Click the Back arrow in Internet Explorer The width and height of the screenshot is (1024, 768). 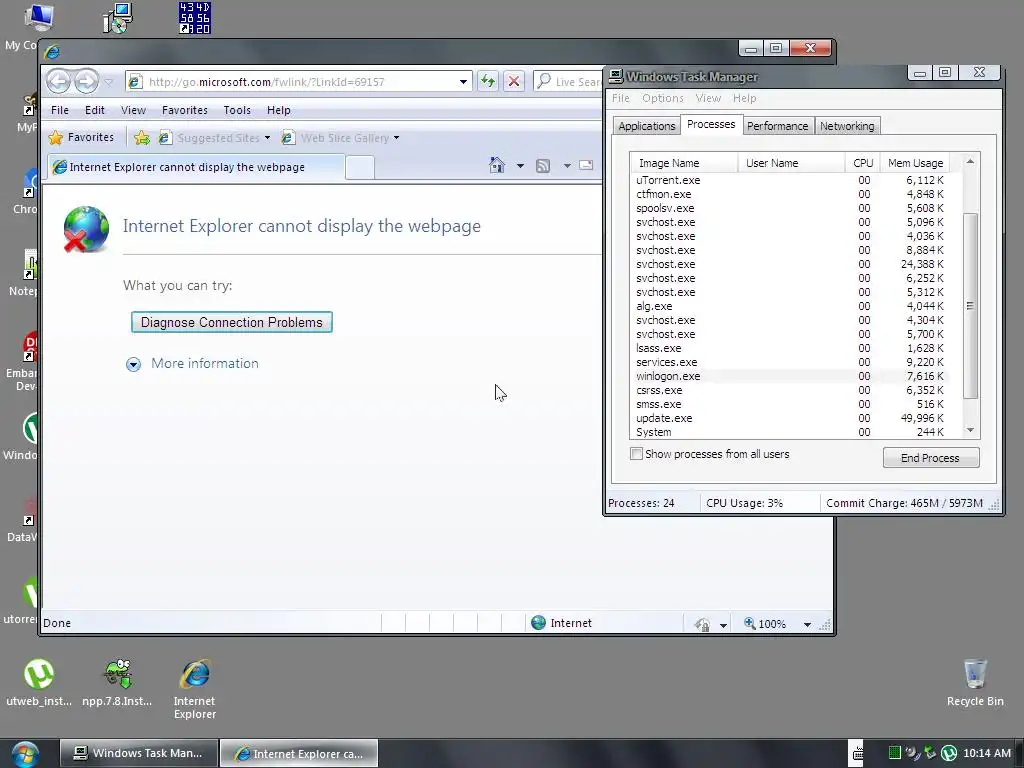[59, 82]
